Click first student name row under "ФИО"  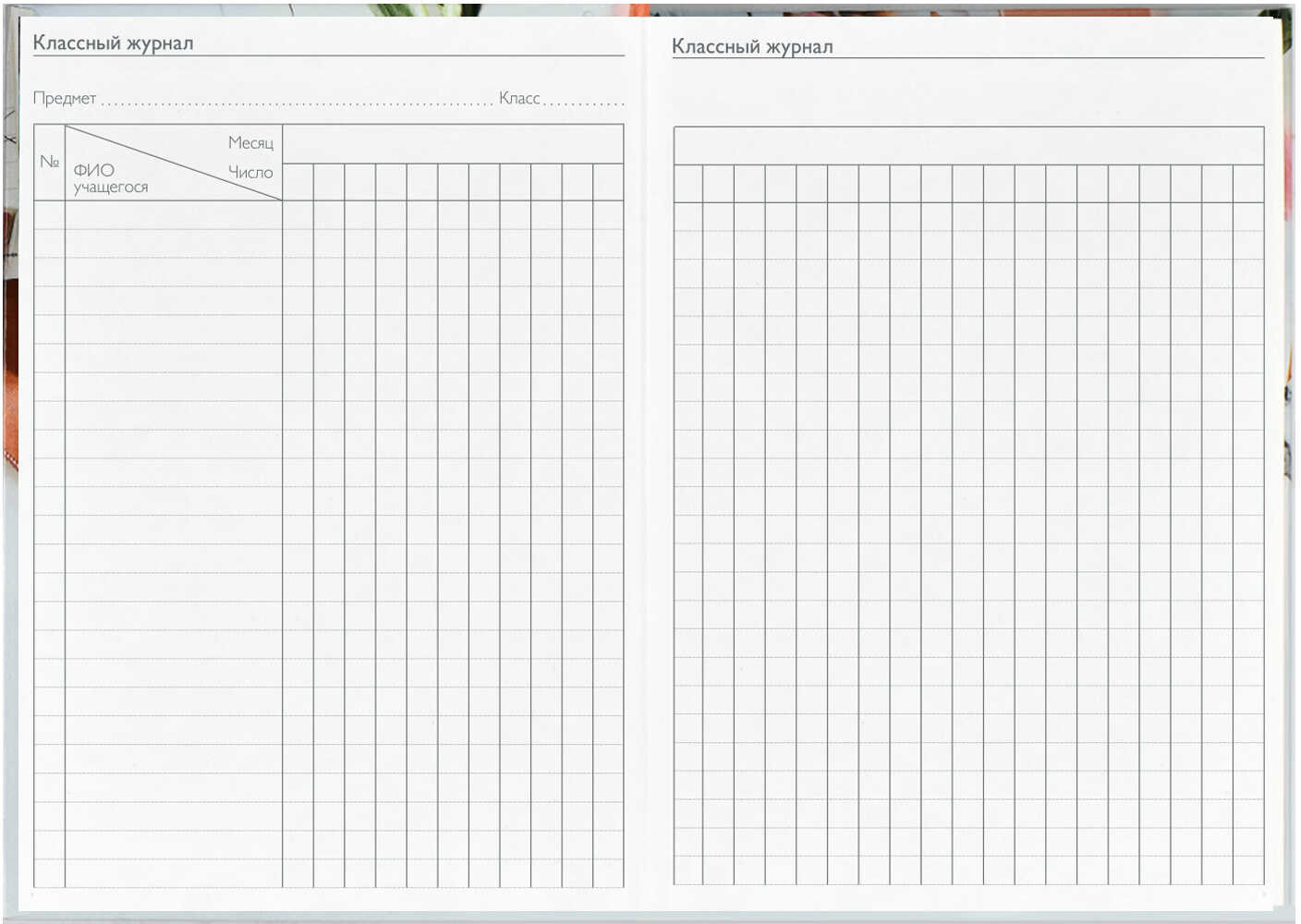coord(174,215)
